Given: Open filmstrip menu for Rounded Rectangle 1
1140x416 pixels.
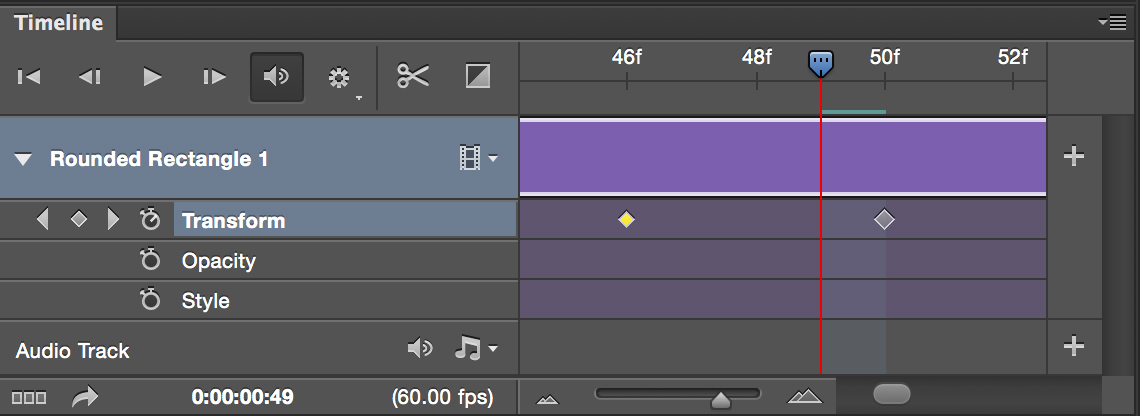Looking at the screenshot, I should pyautogui.click(x=478, y=158).
